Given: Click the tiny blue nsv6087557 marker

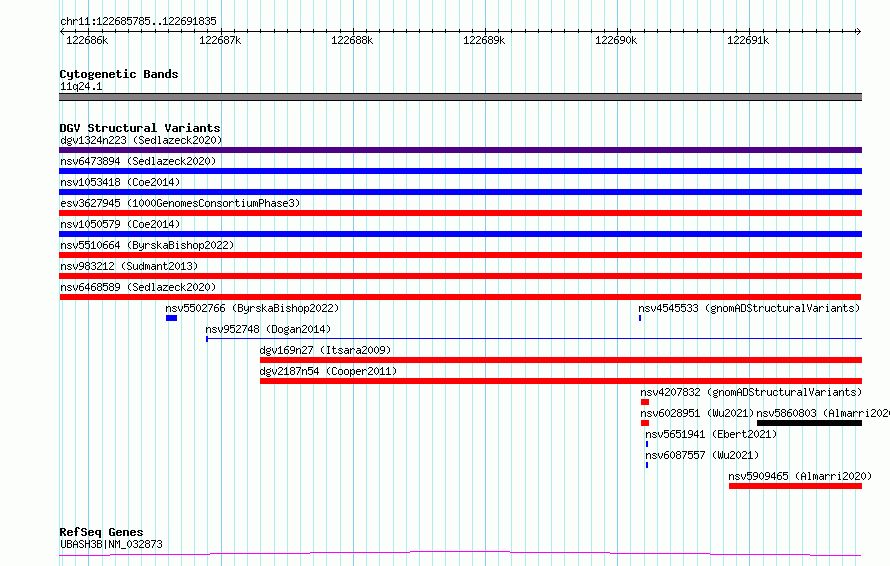Looking at the screenshot, I should coord(647,465).
